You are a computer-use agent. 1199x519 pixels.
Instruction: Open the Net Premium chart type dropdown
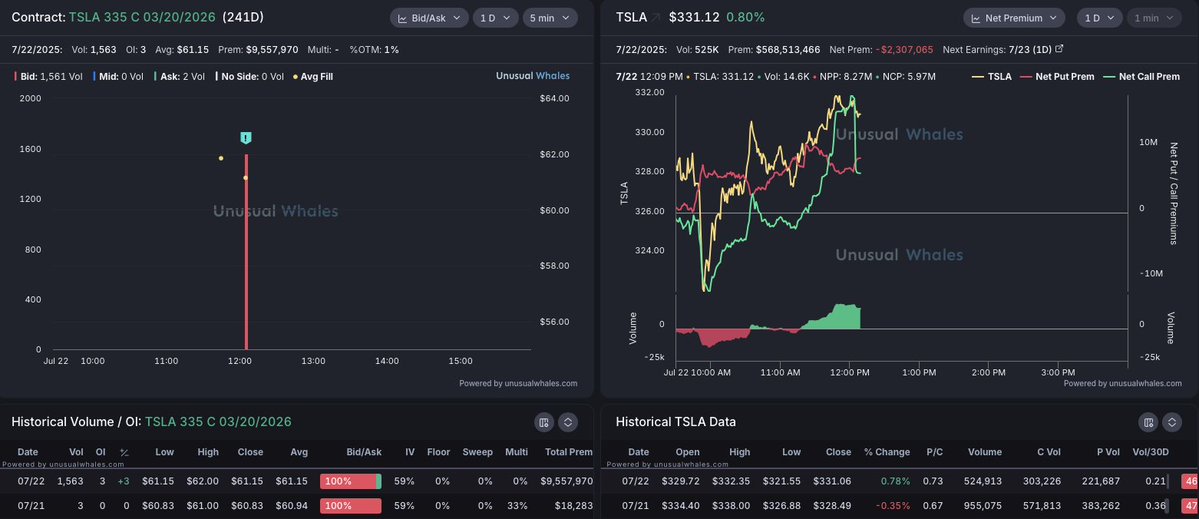click(1014, 18)
